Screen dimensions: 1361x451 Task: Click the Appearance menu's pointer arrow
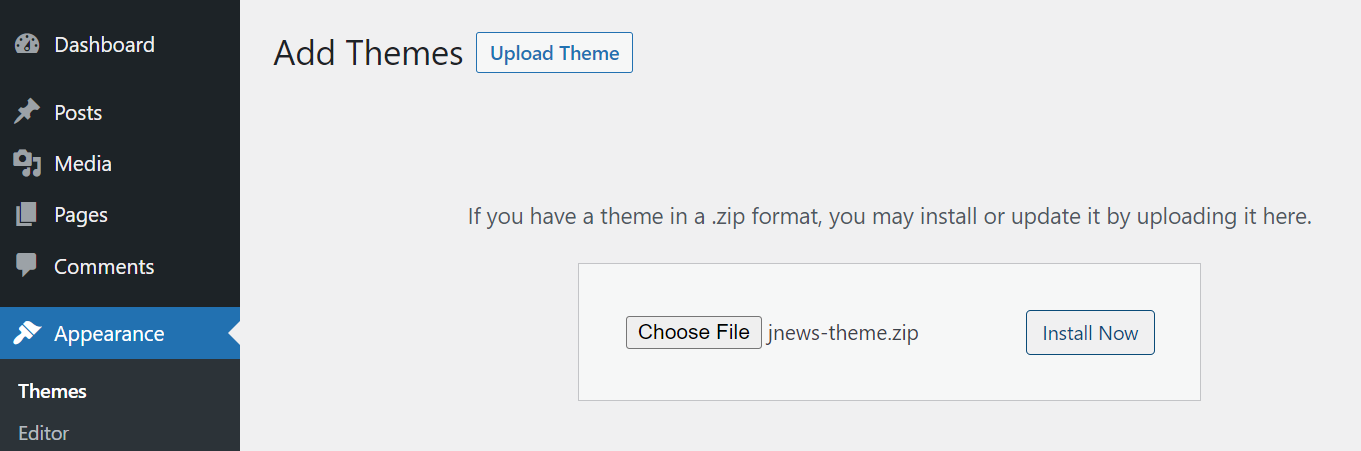[234, 333]
